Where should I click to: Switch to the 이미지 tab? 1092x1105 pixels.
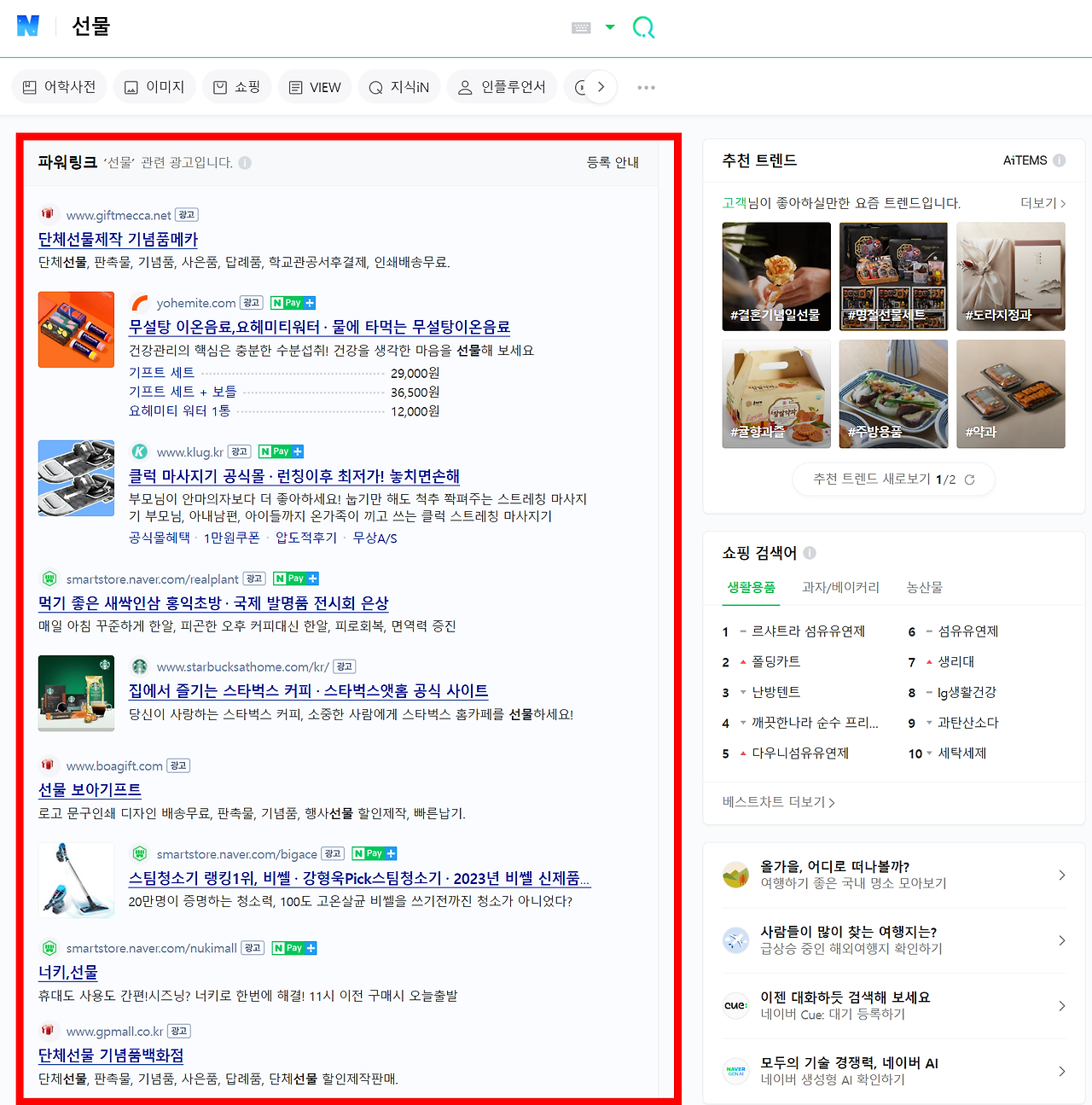154,87
